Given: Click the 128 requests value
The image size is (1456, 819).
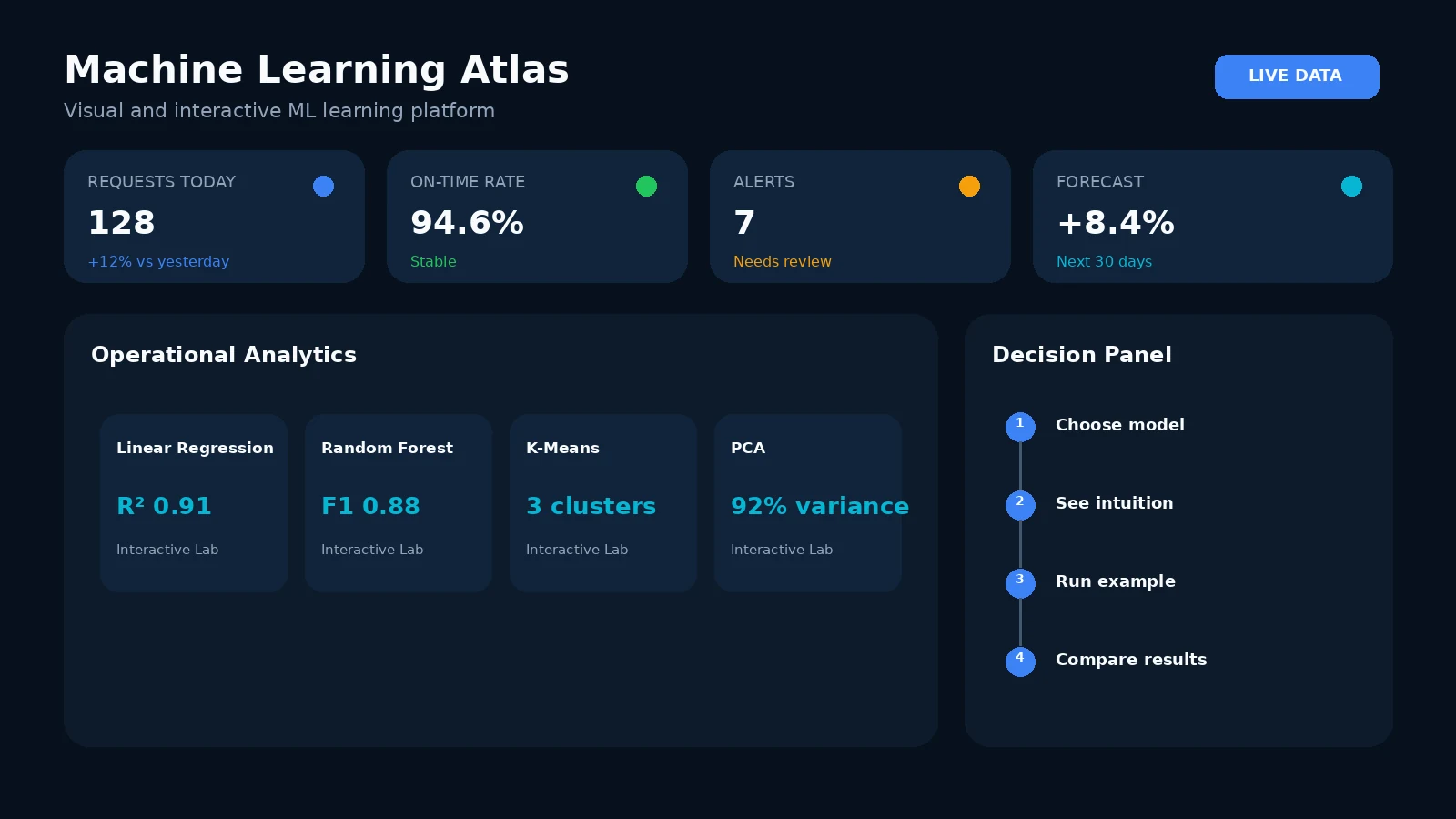Looking at the screenshot, I should (121, 223).
